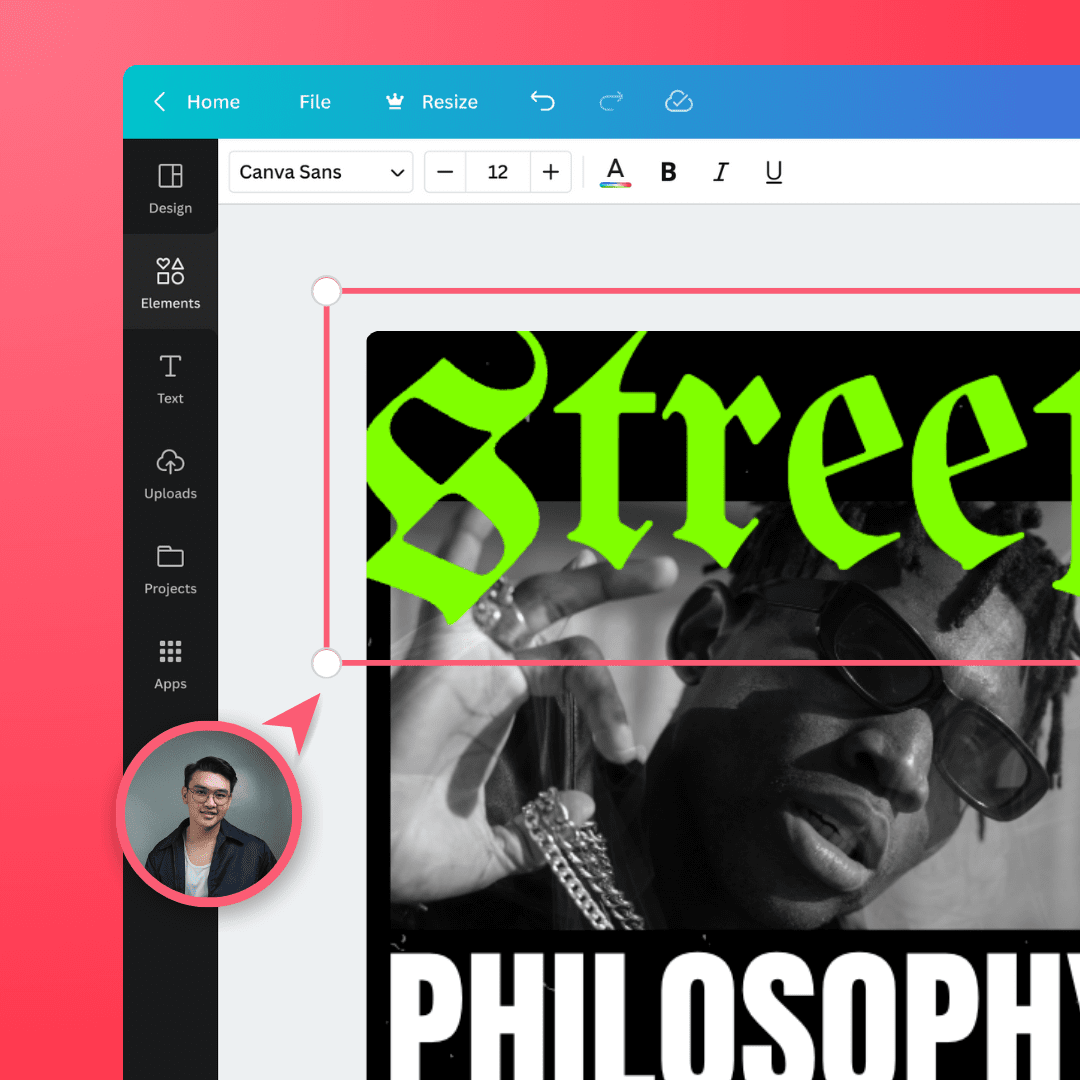Open the Uploads panel
Screen dimensions: 1080x1080
170,473
